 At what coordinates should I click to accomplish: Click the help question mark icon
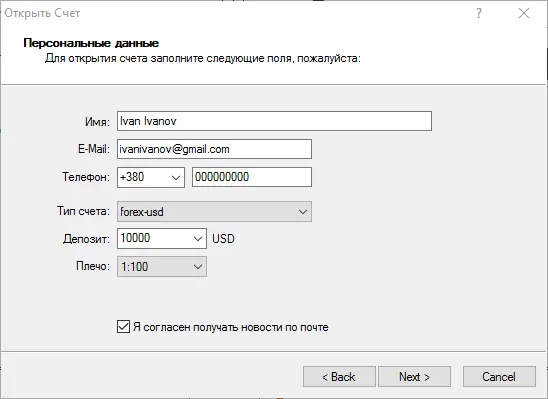point(479,13)
